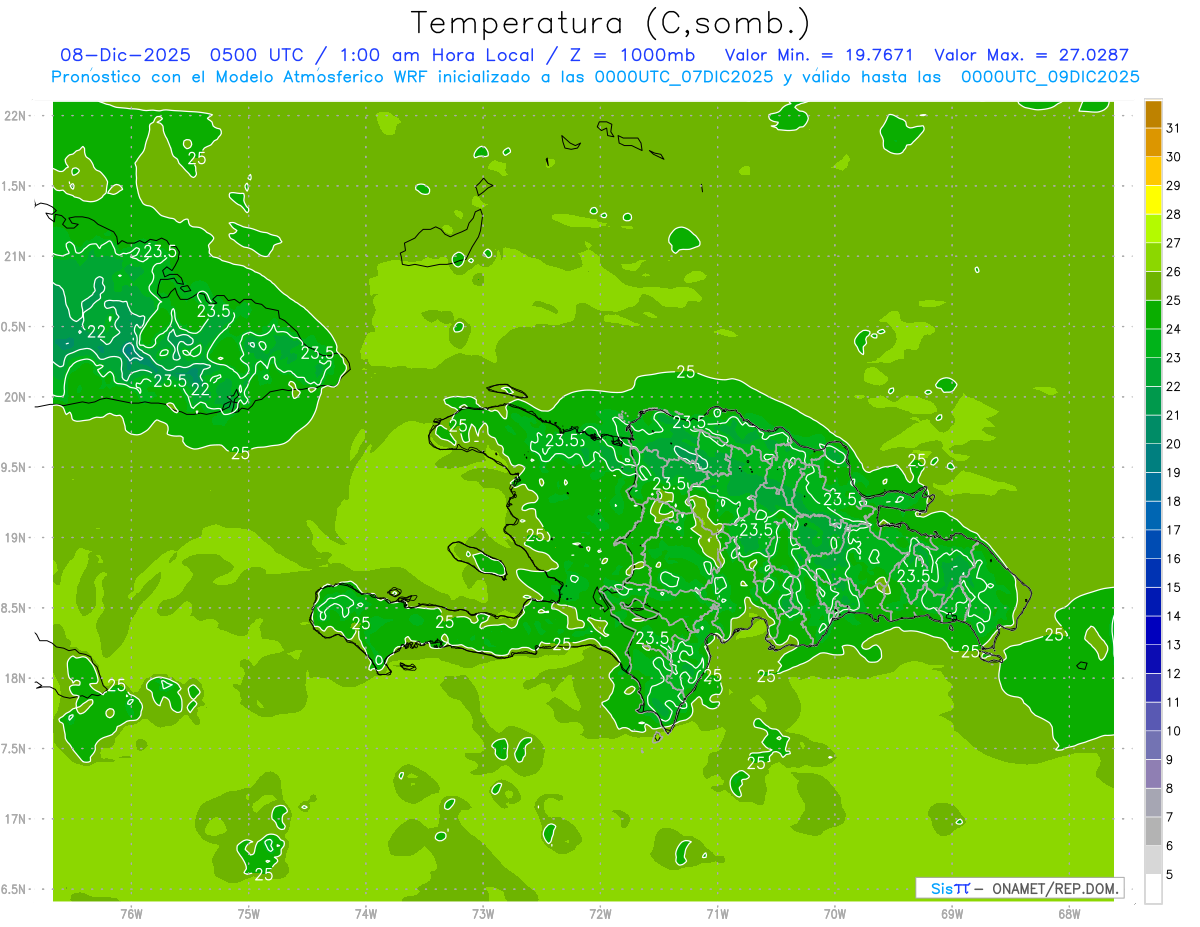Image resolution: width=1200 pixels, height=927 pixels.
Task: Click the blue legend swatch between 16 and 17
Action: coord(1153,544)
